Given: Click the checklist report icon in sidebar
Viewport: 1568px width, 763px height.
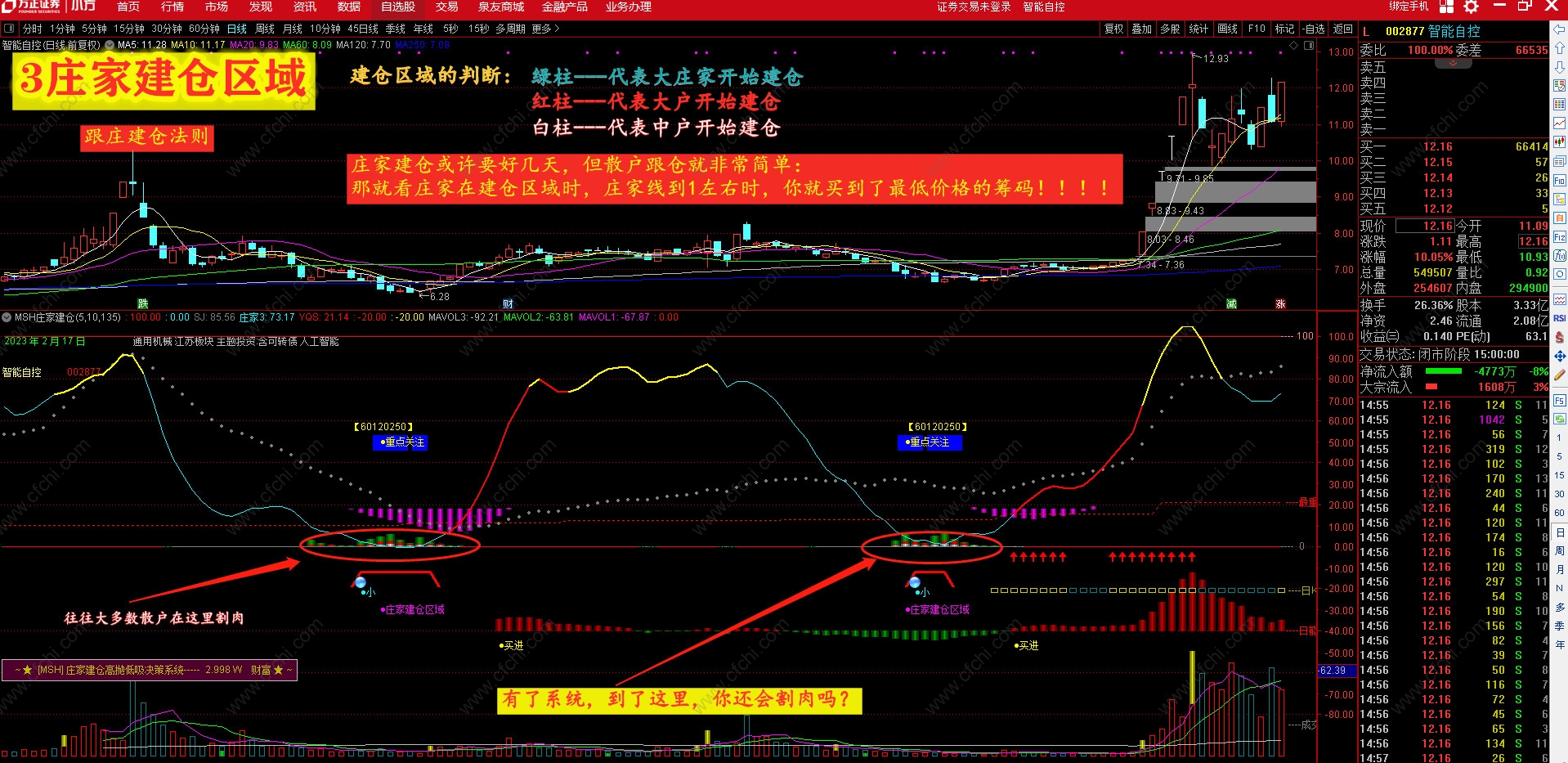Looking at the screenshot, I should coord(1560,85).
